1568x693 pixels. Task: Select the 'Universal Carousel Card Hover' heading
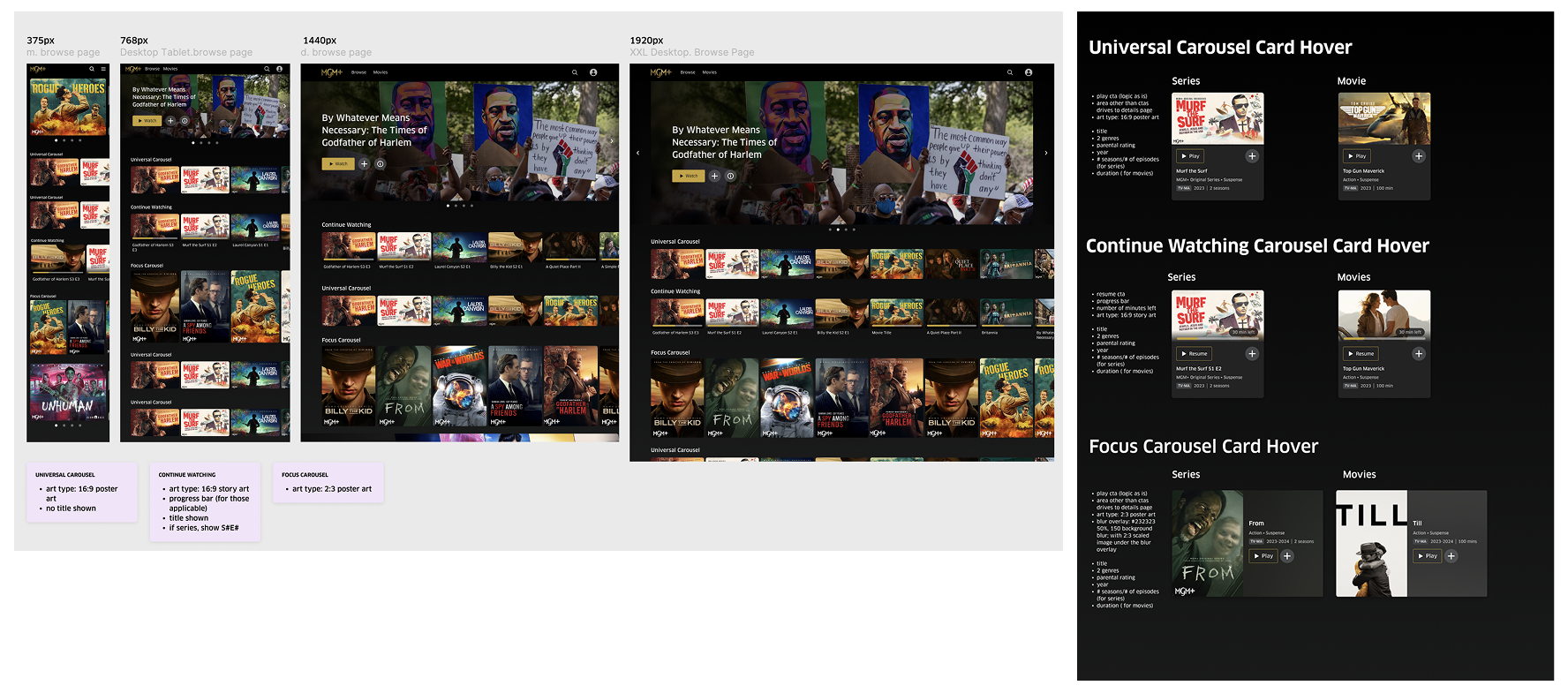1220,48
